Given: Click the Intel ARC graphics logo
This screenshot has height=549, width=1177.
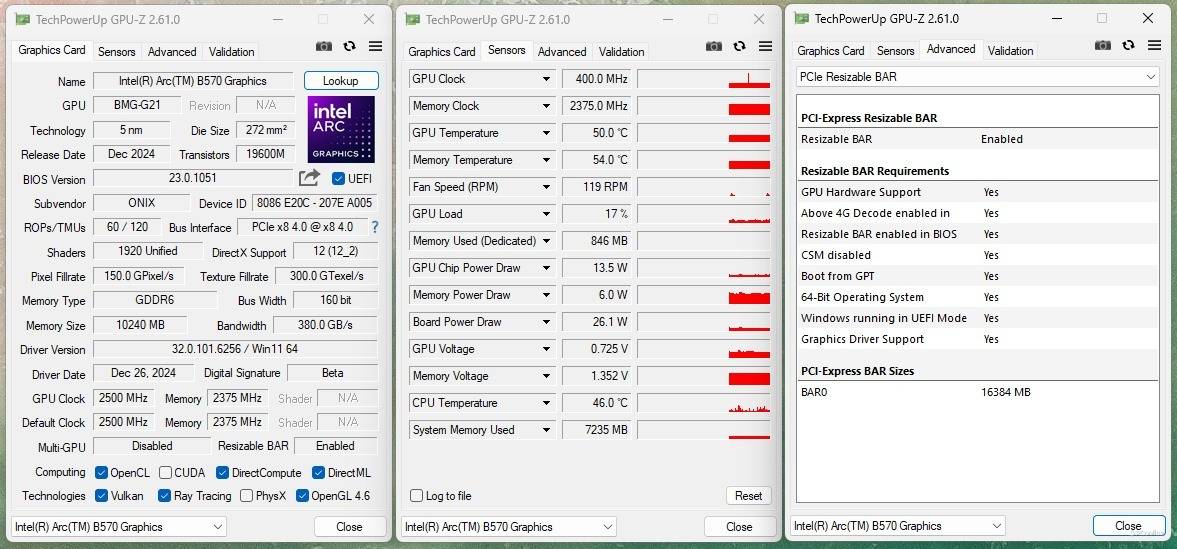Looking at the screenshot, I should click(x=341, y=129).
